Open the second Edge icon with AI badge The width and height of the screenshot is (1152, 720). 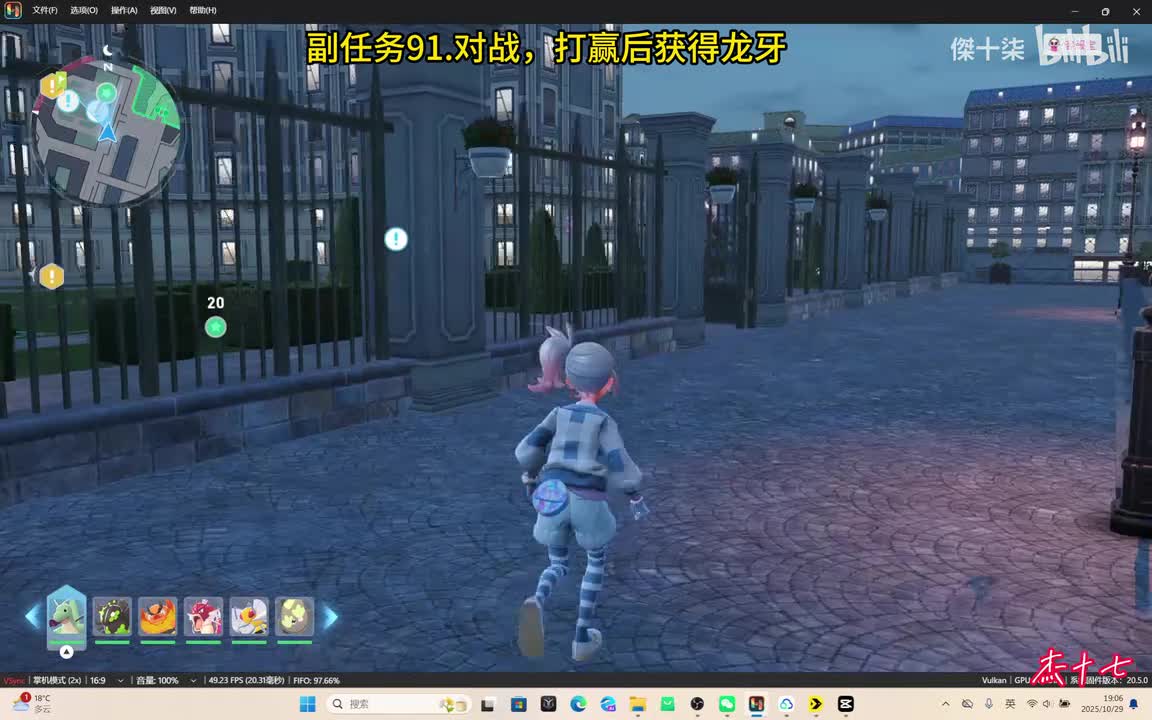(608, 704)
